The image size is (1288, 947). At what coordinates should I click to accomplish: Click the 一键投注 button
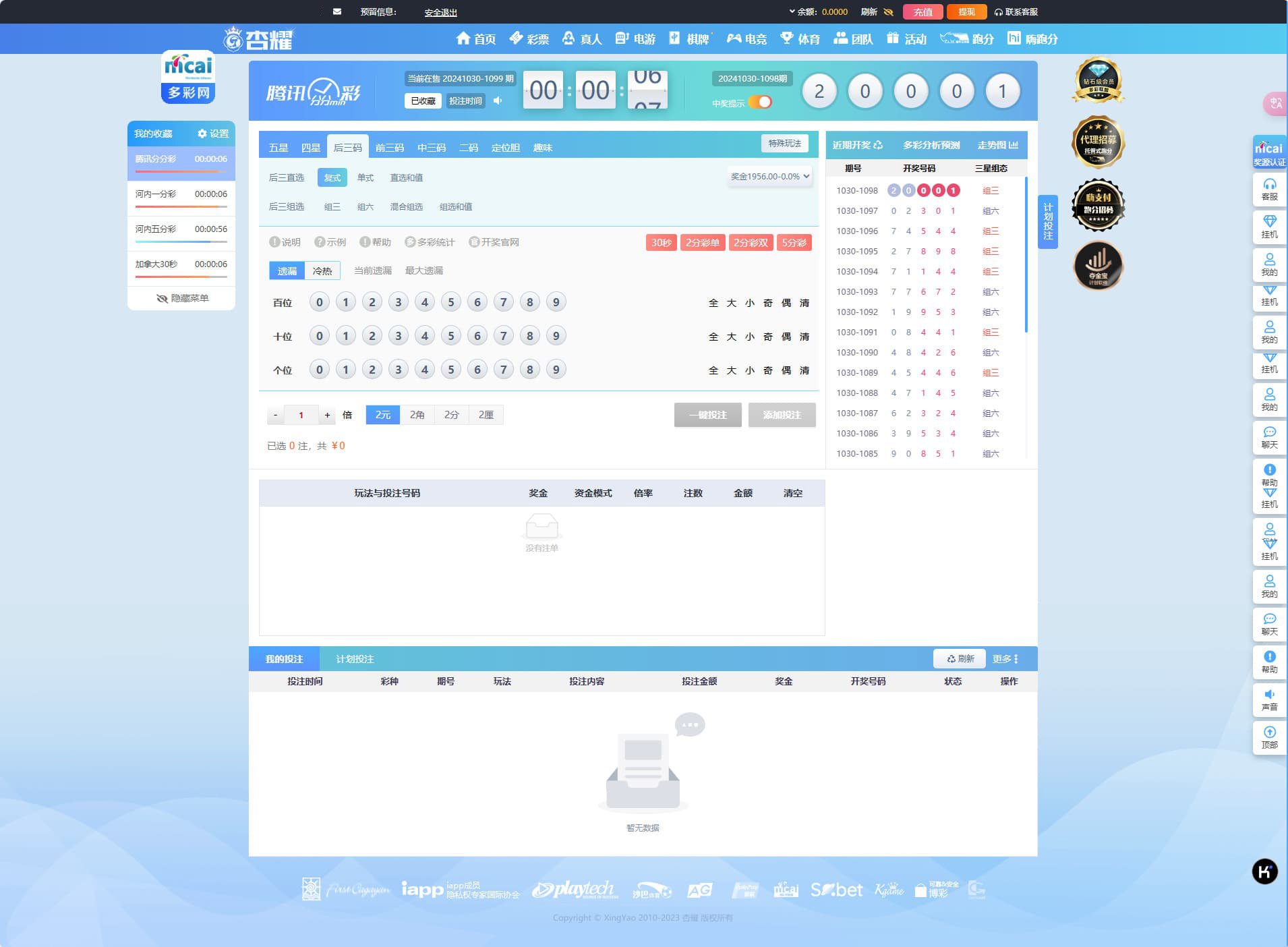pyautogui.click(x=707, y=415)
